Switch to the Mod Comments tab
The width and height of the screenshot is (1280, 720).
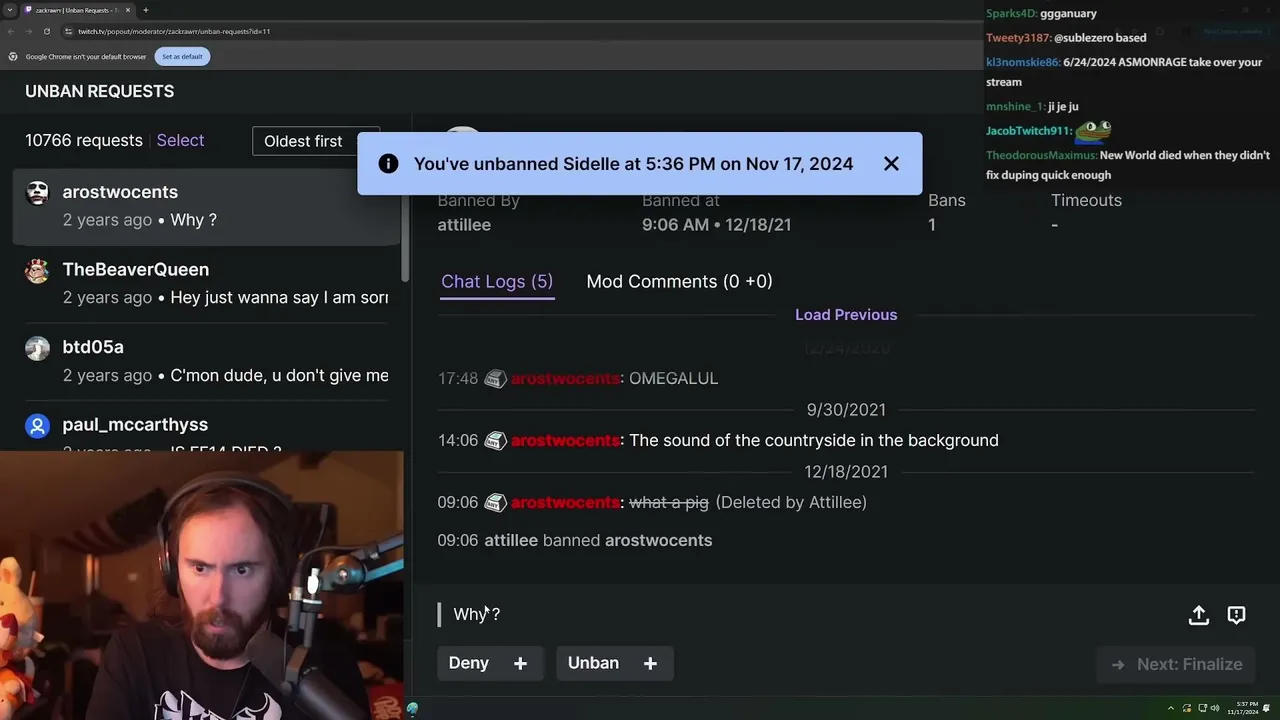click(679, 281)
